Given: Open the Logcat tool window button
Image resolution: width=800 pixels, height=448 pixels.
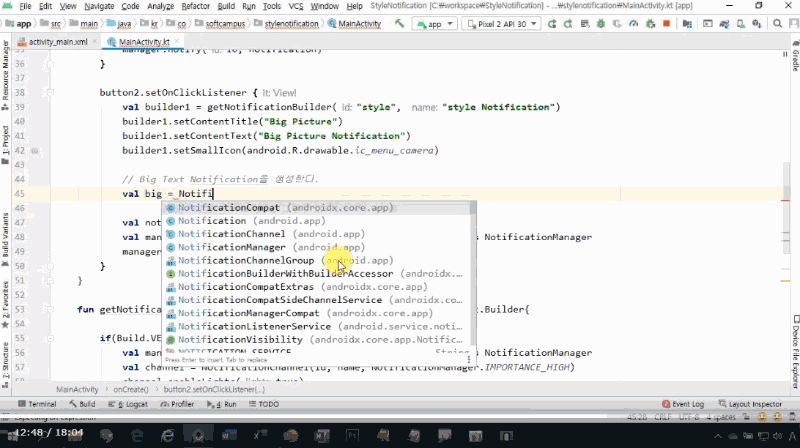Looking at the screenshot, I should click(x=132, y=404).
